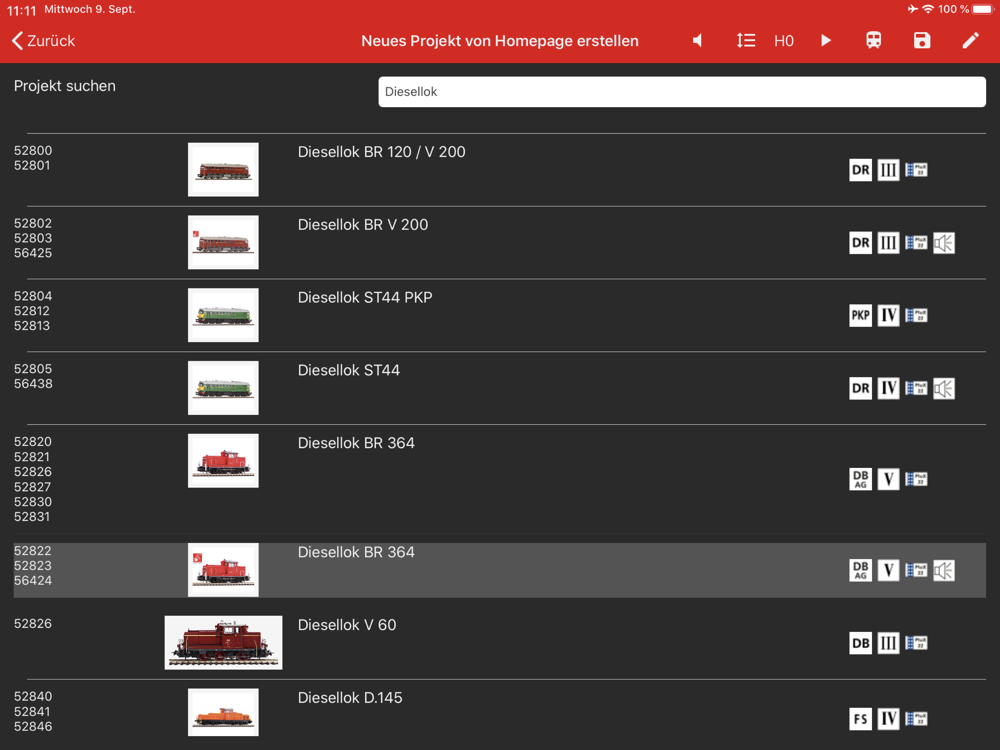Click the pencil edit icon
Image resolution: width=1000 pixels, height=750 pixels.
tap(970, 41)
